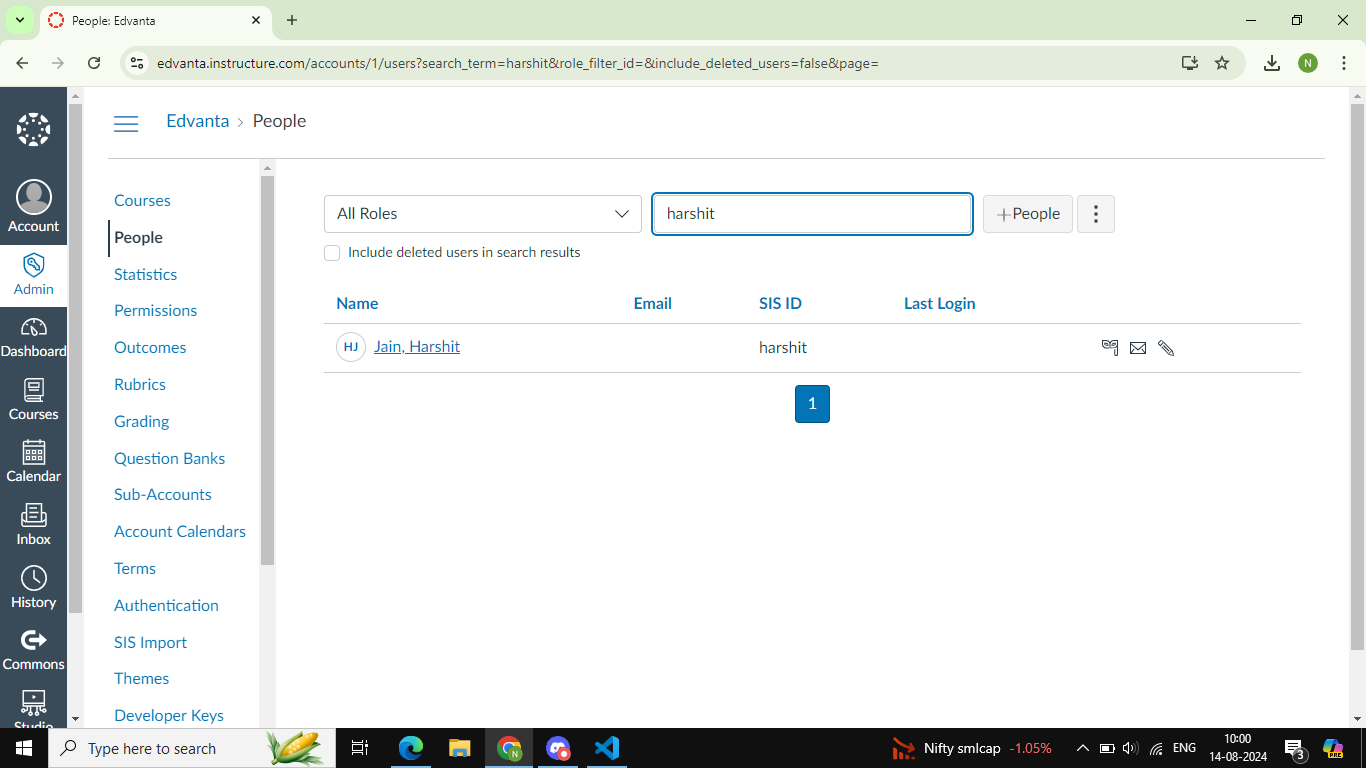Open Chrome's tab search dropdown arrow
1366x768 pixels.
pos(19,20)
